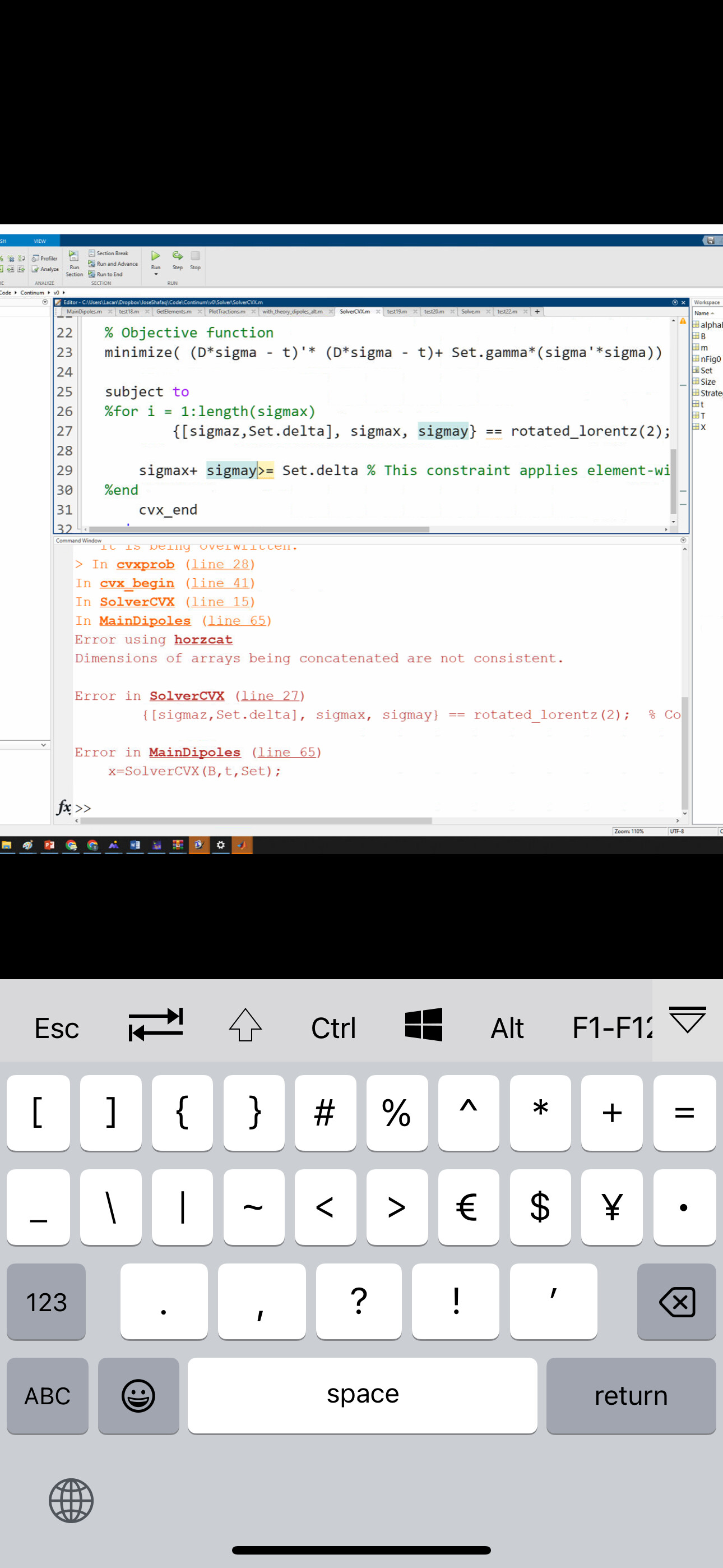Click the Run Section icon

click(73, 256)
